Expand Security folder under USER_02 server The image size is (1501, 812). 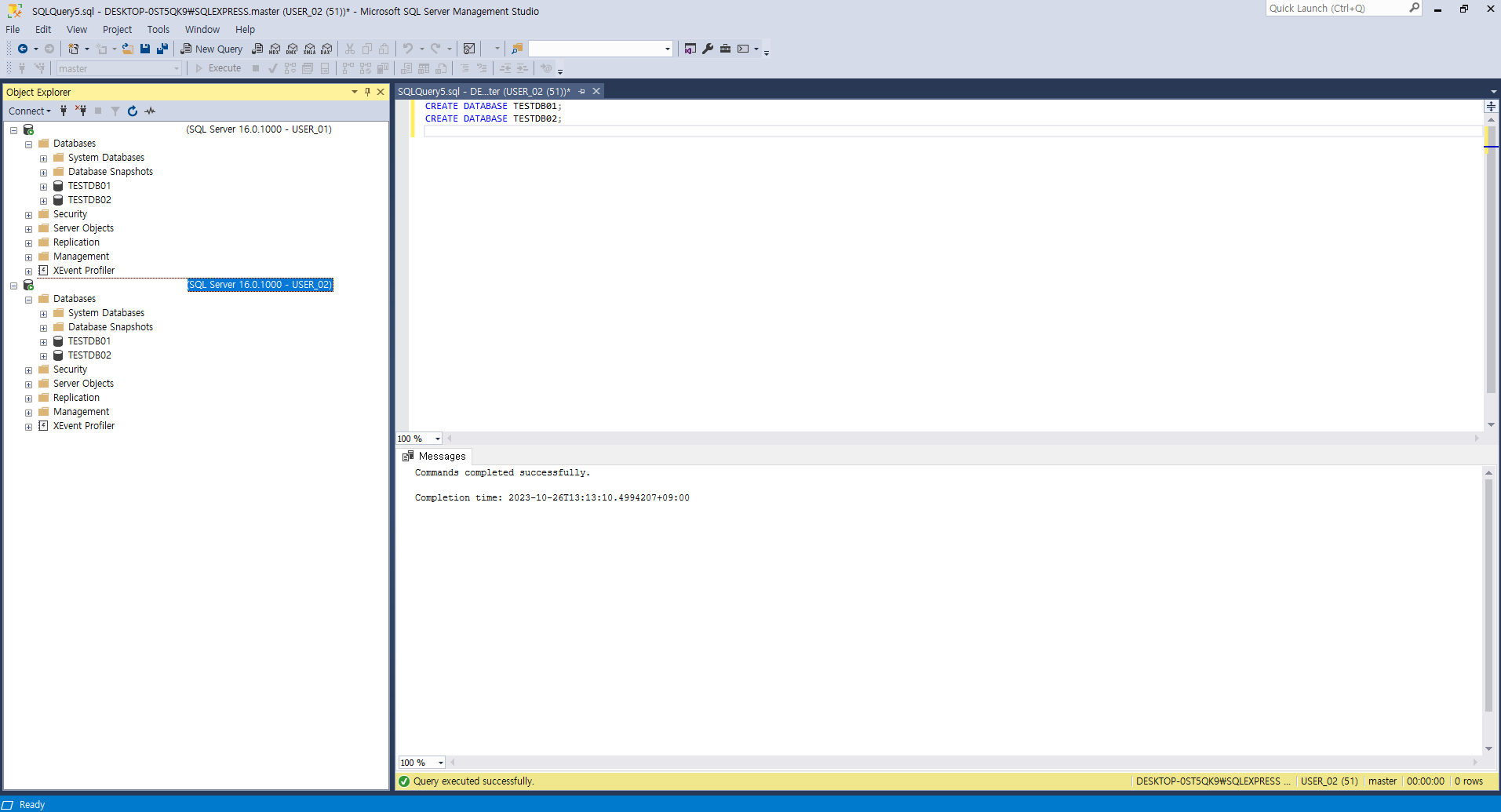[28, 370]
